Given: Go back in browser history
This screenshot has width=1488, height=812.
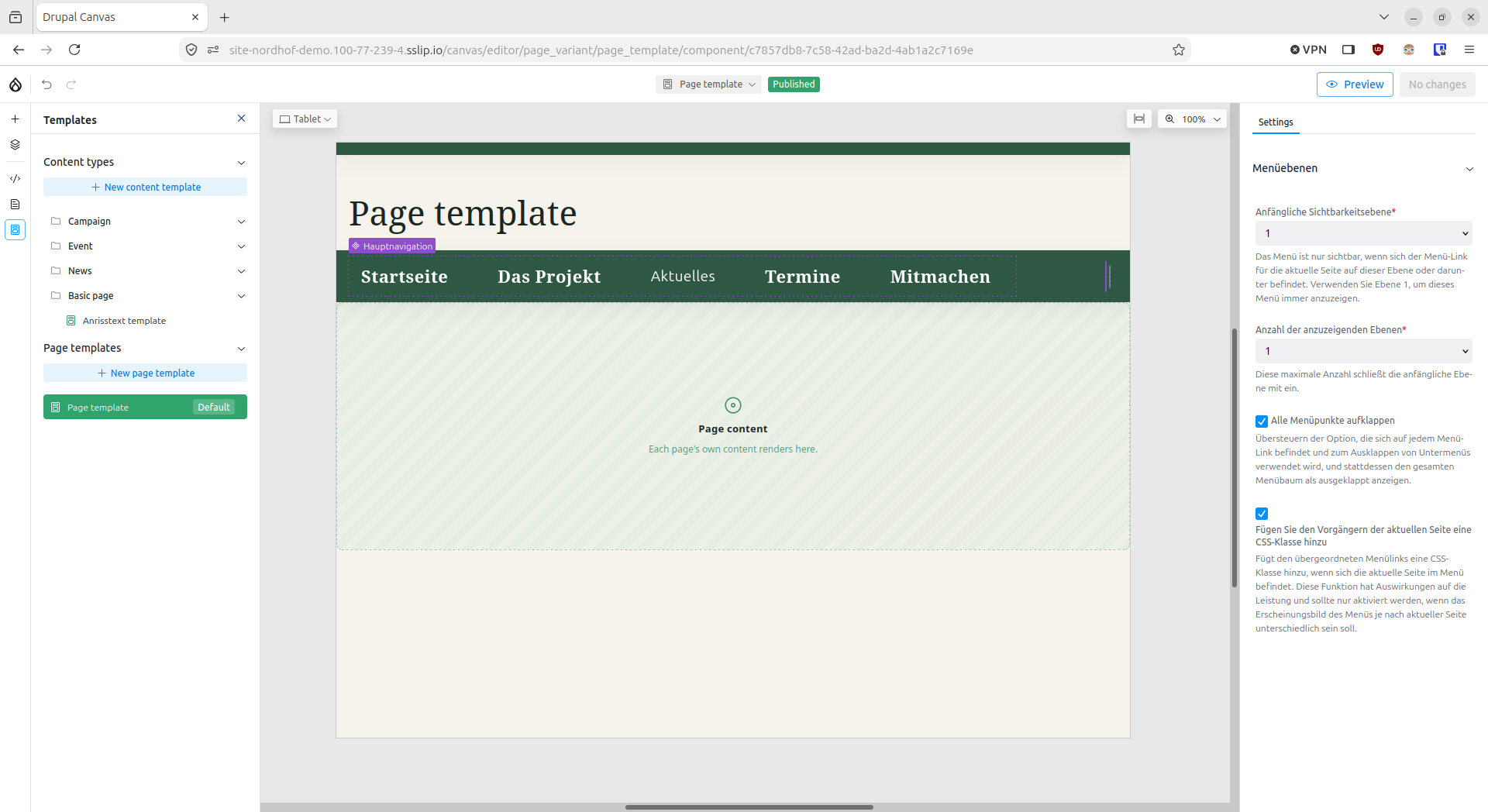Looking at the screenshot, I should (19, 50).
